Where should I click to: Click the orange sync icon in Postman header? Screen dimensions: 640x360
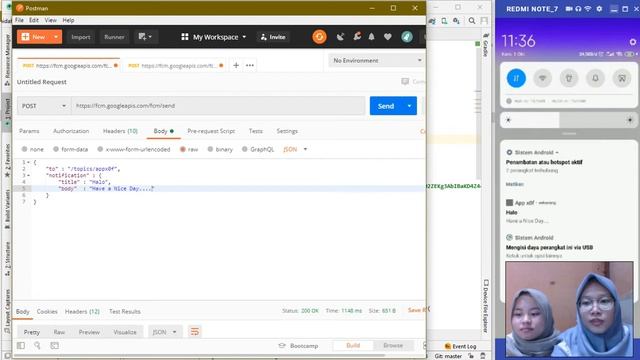319,37
